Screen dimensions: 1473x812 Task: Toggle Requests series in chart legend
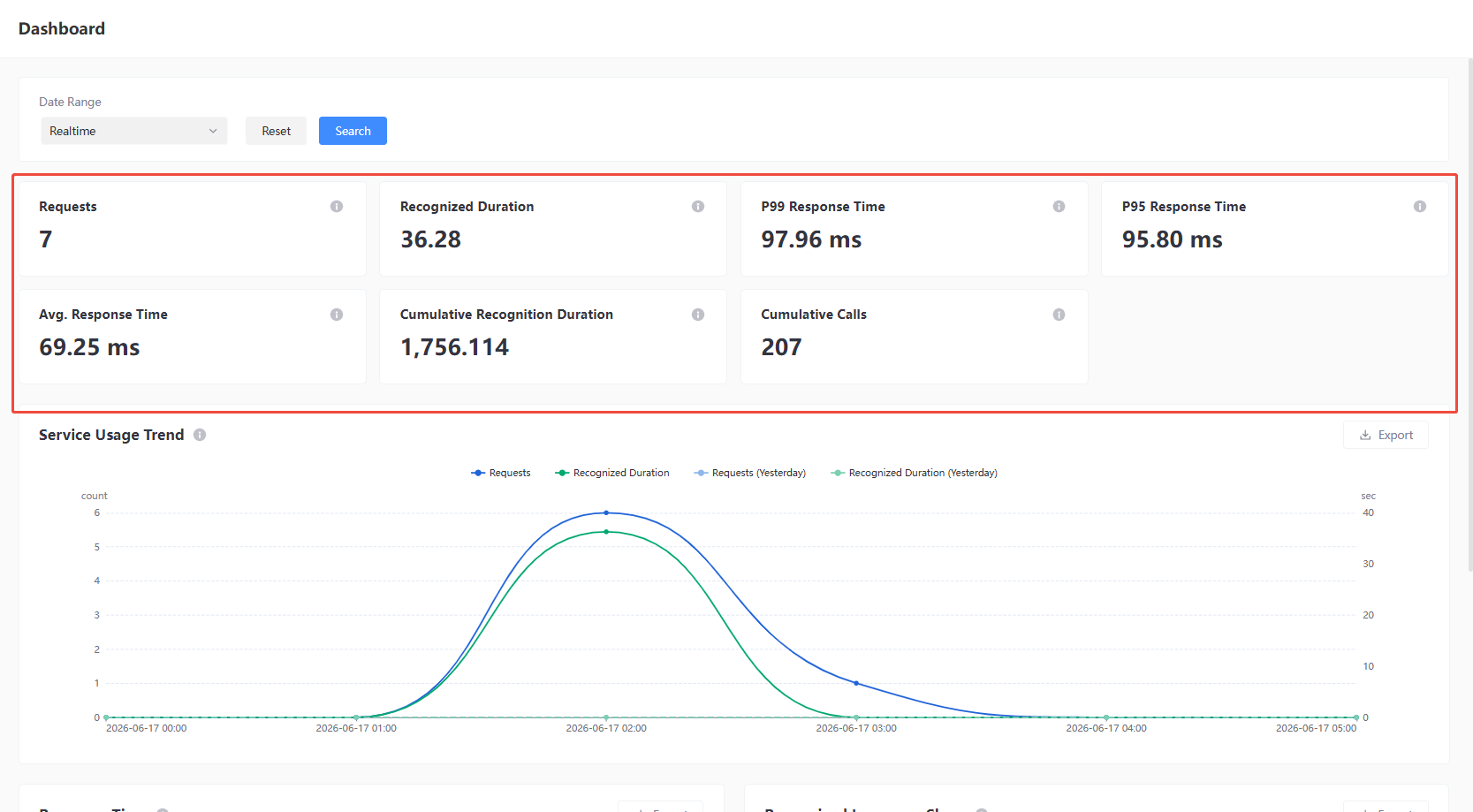pos(501,473)
